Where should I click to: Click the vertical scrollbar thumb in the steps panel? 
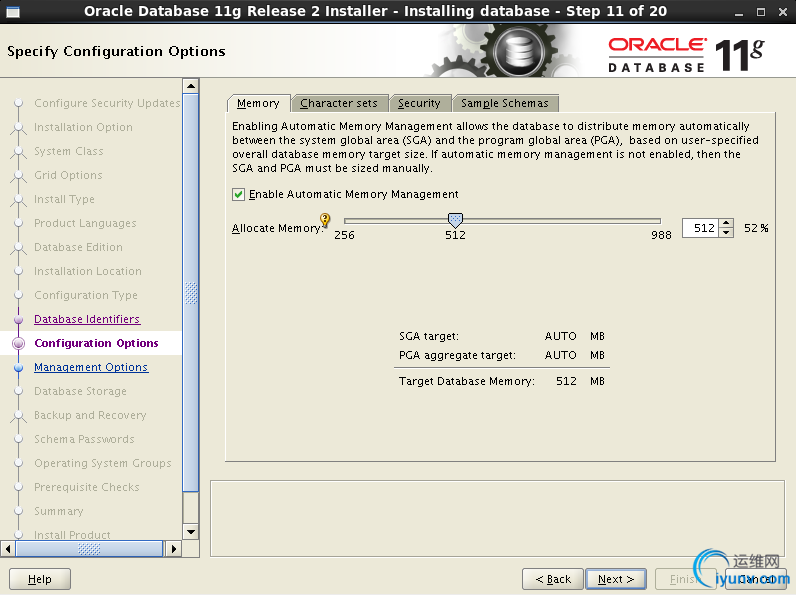tap(191, 293)
